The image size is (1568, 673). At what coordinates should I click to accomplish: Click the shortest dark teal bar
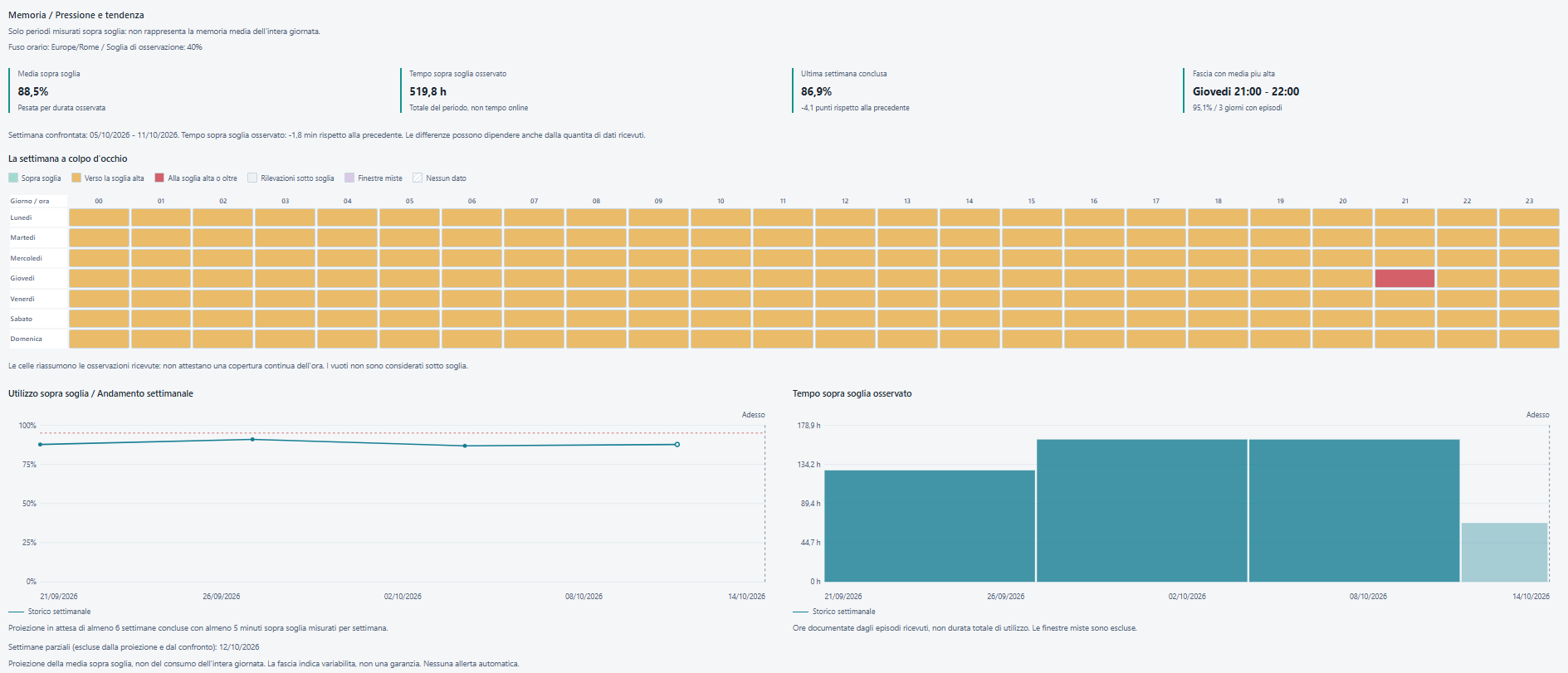930,526
